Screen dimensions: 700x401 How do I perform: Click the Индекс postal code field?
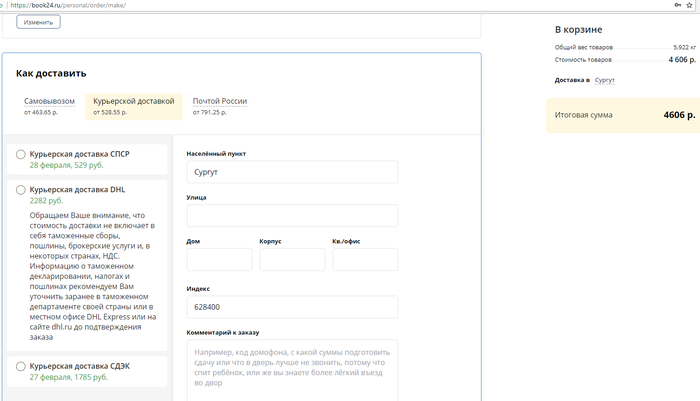[292, 307]
